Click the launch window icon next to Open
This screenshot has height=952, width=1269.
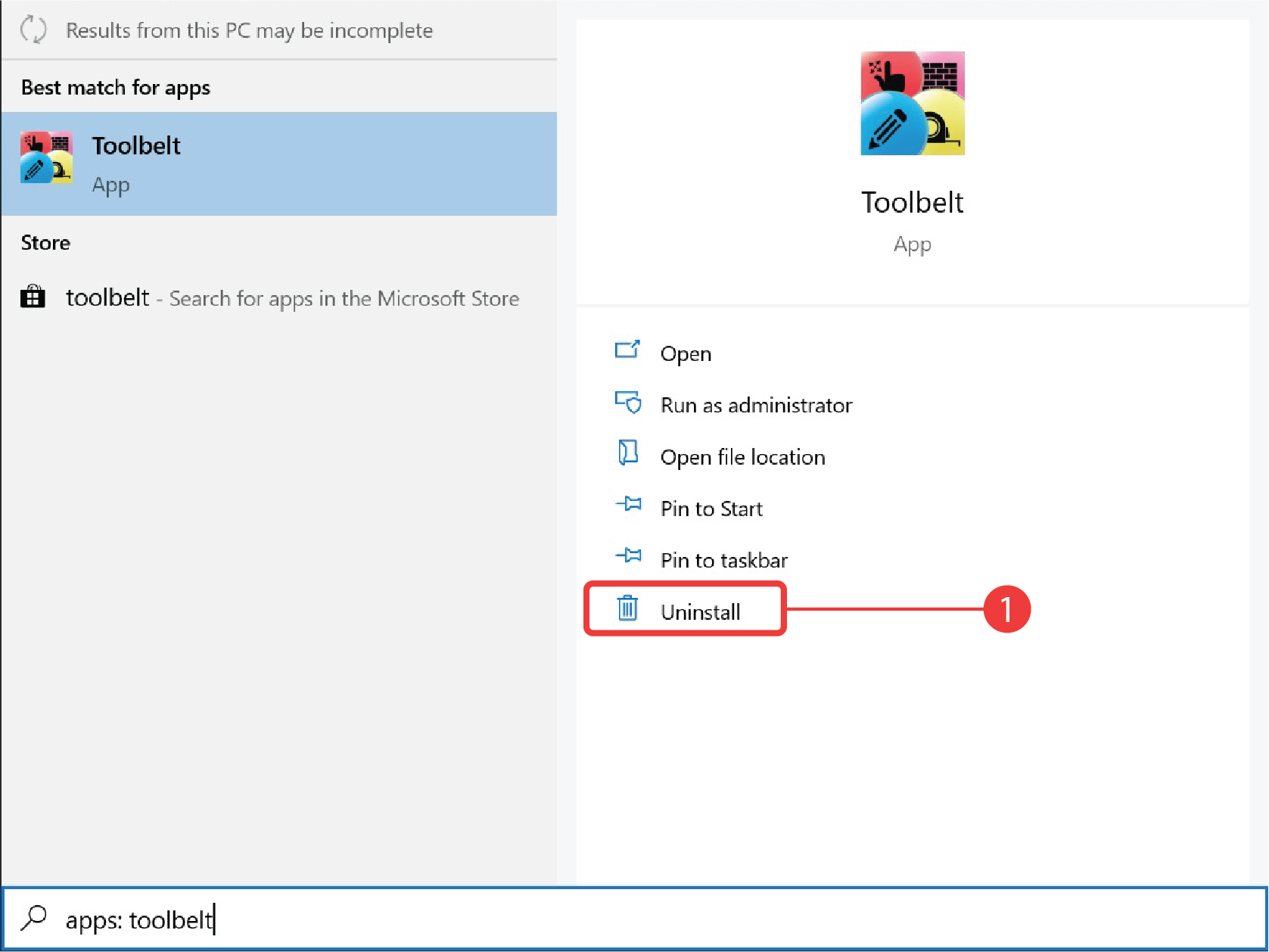pyautogui.click(x=627, y=350)
